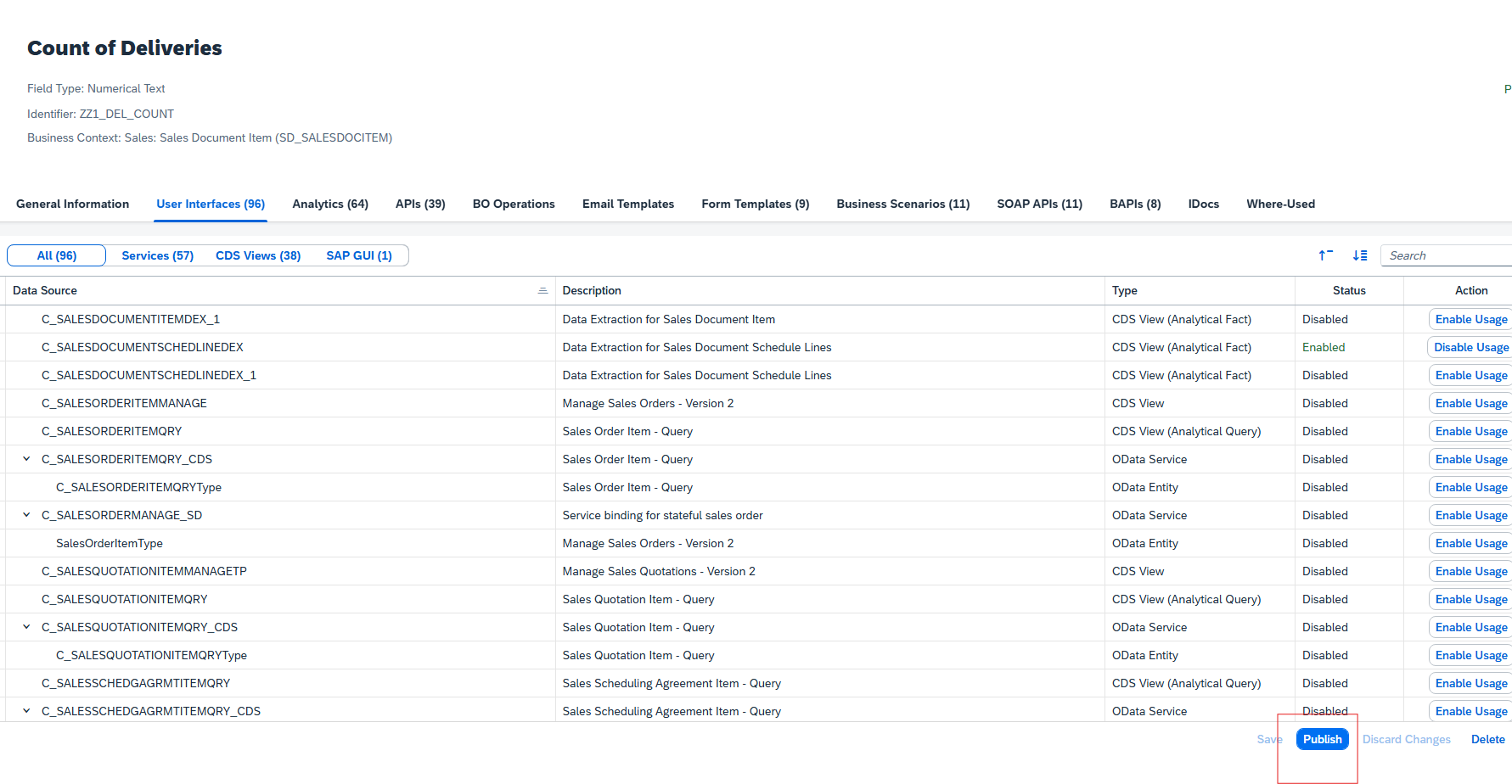
Task: Click the Data Source column grouping icon
Action: [x=542, y=290]
